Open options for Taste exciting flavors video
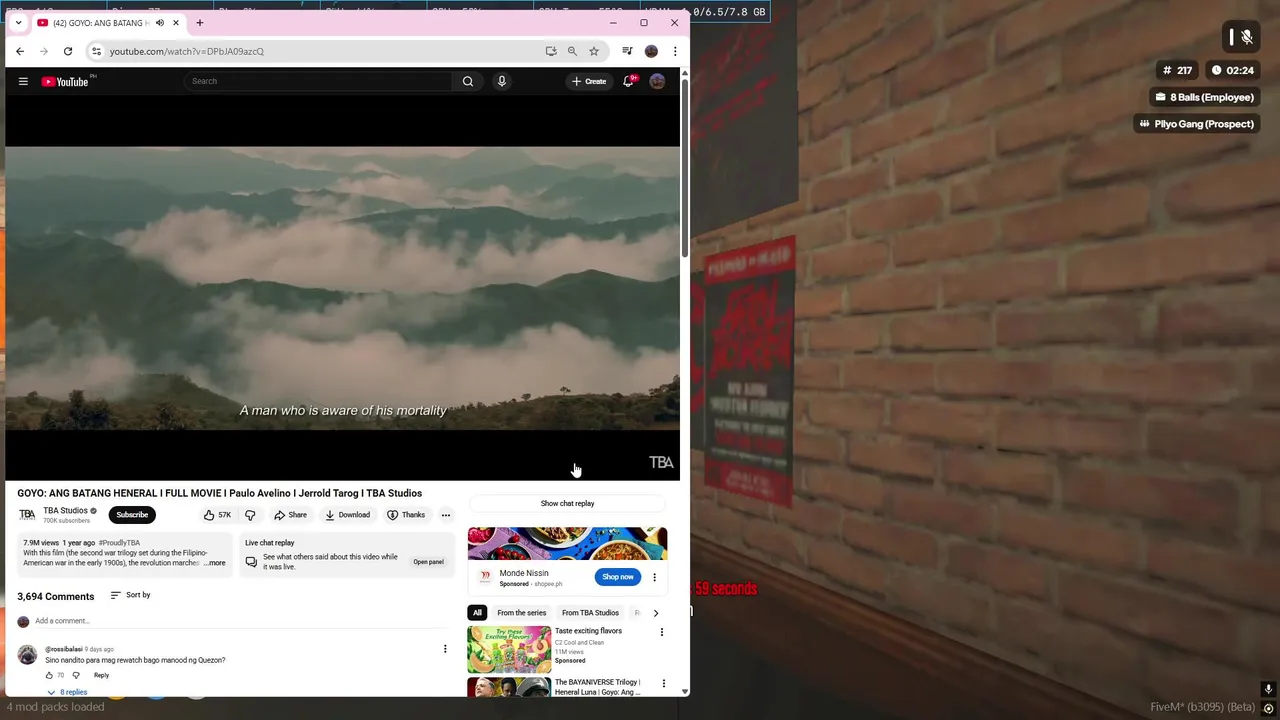 coord(661,632)
